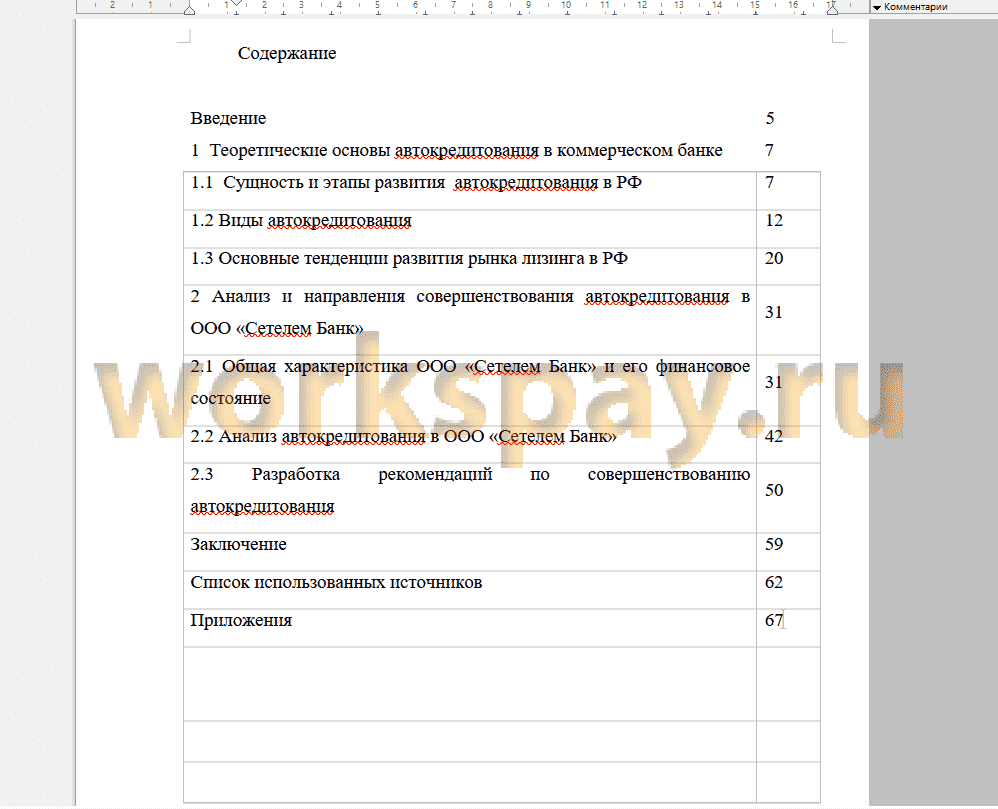998x809 pixels.
Task: Click page number 62 cell
Action: 788,590
